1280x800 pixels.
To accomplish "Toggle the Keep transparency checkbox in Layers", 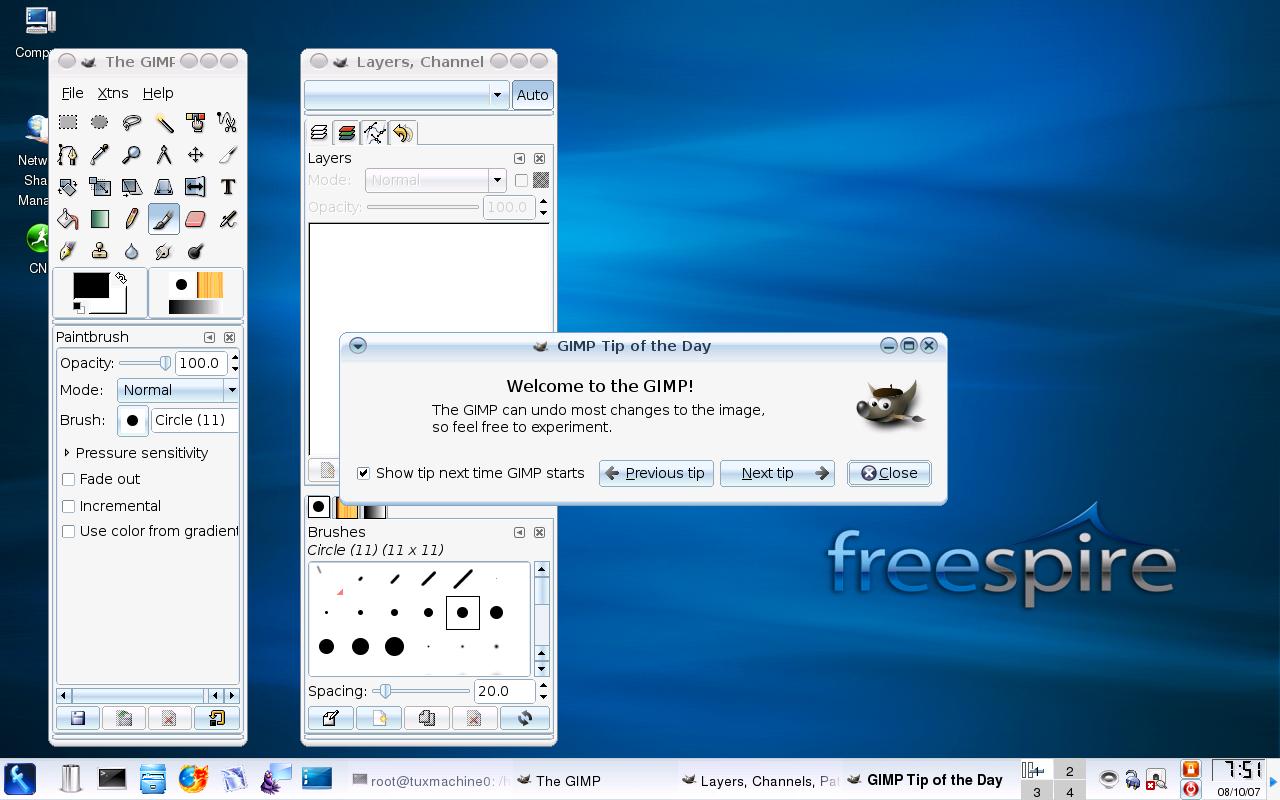I will click(x=521, y=180).
